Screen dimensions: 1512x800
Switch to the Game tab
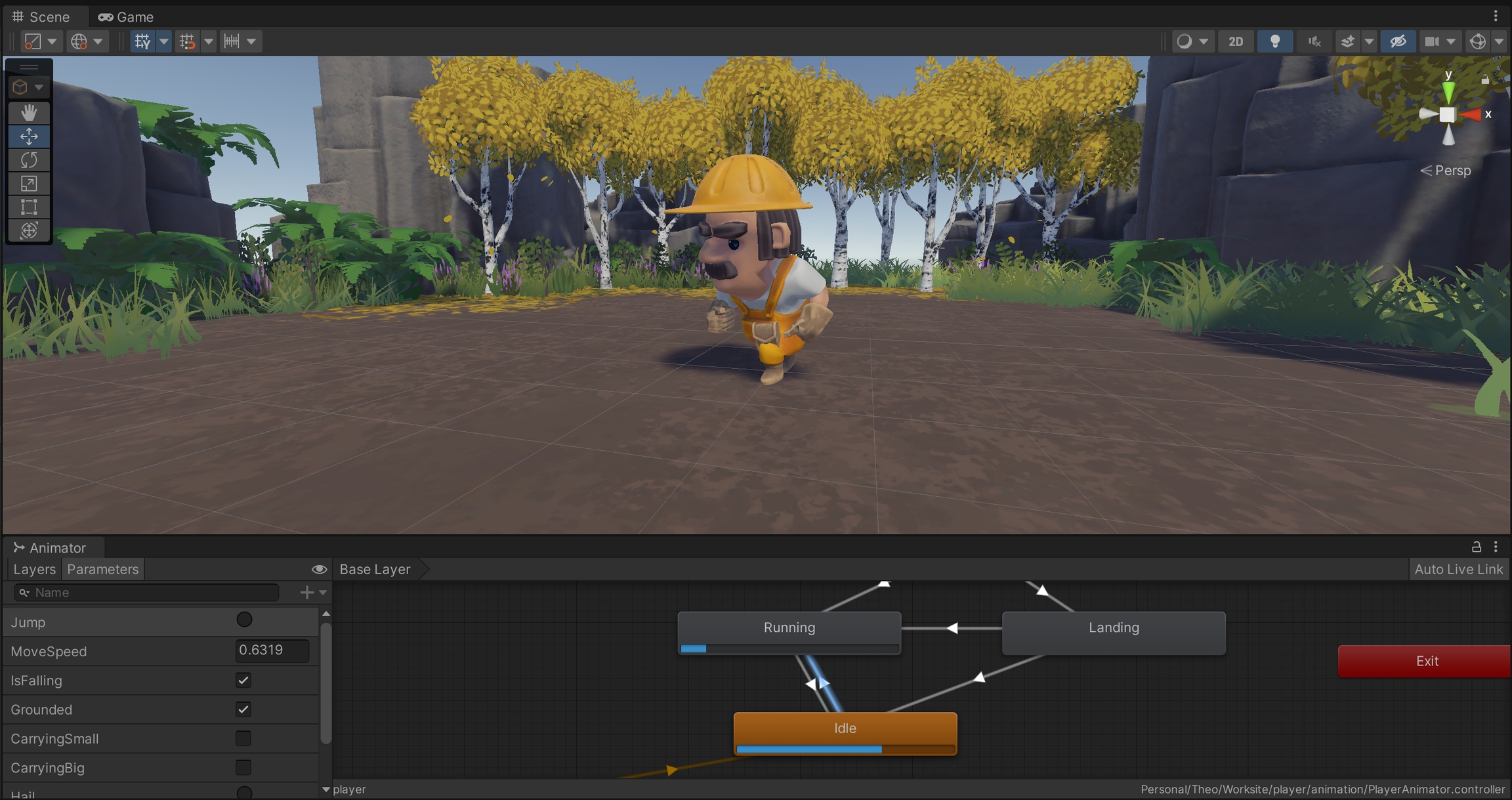(x=126, y=16)
